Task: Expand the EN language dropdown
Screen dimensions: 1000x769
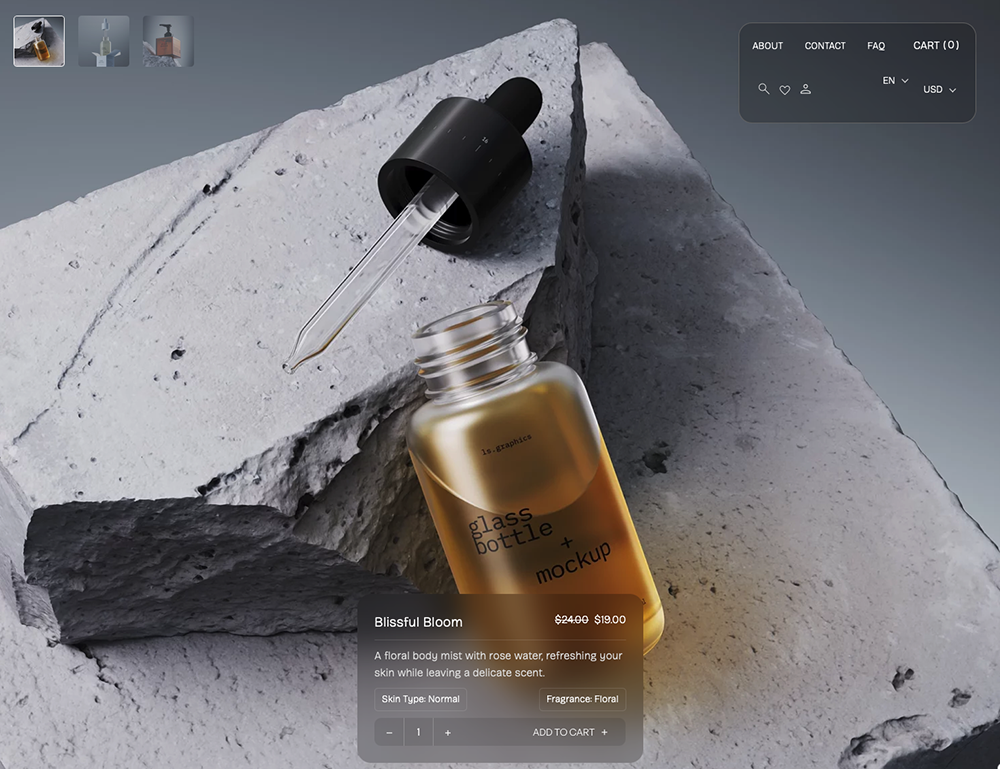Action: (895, 80)
